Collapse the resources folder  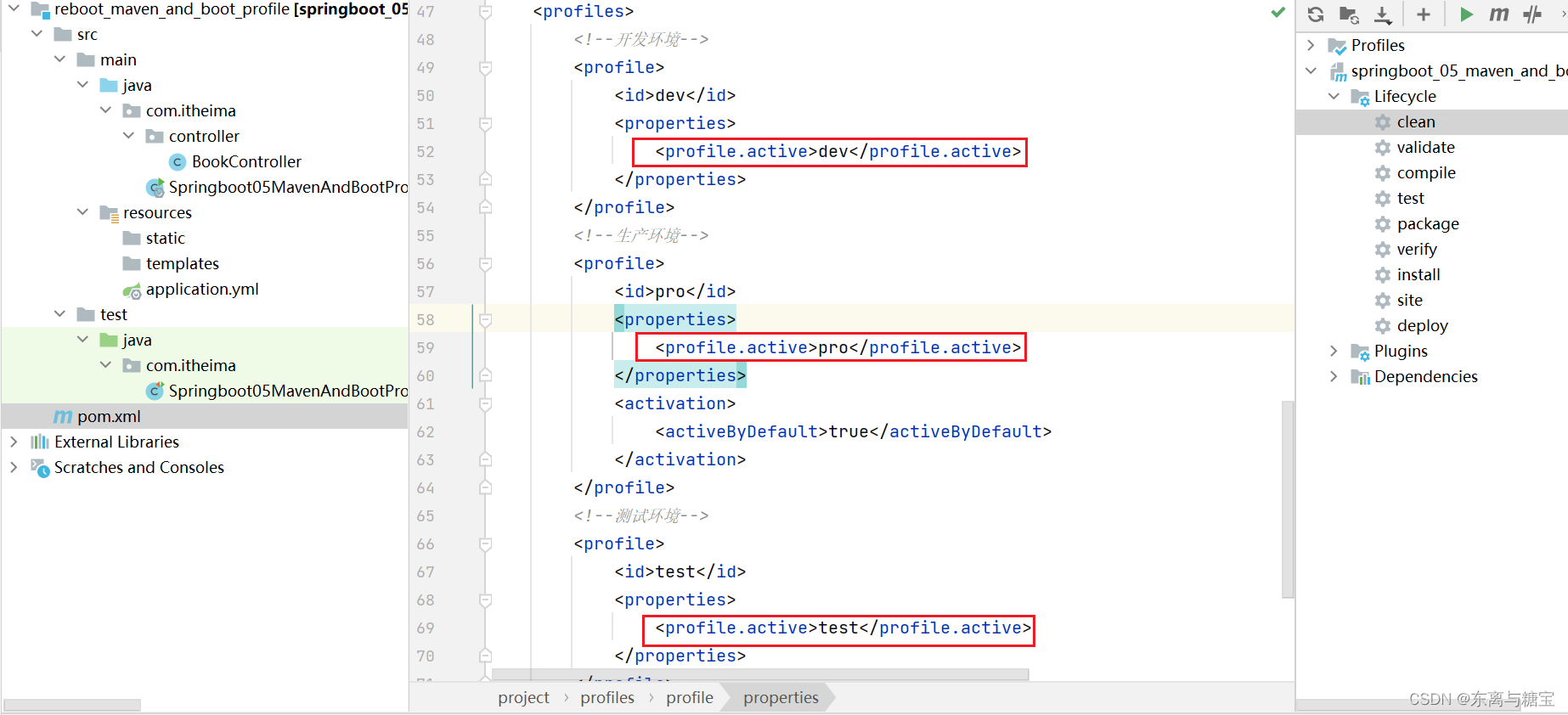(82, 212)
